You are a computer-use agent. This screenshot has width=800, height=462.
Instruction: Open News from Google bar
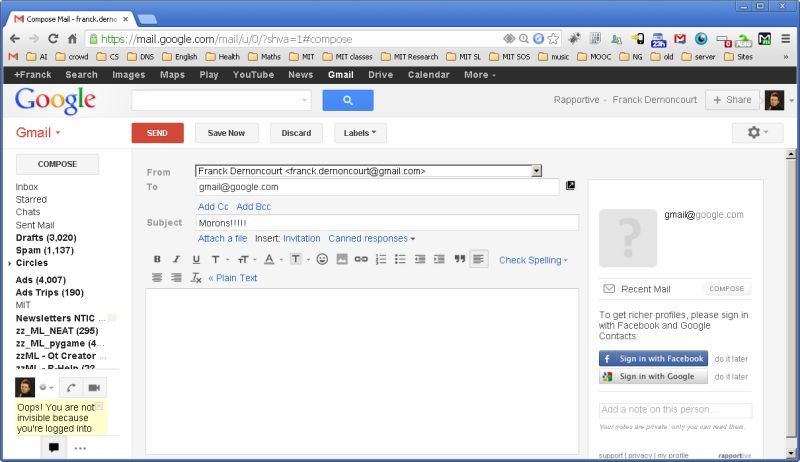coord(301,74)
